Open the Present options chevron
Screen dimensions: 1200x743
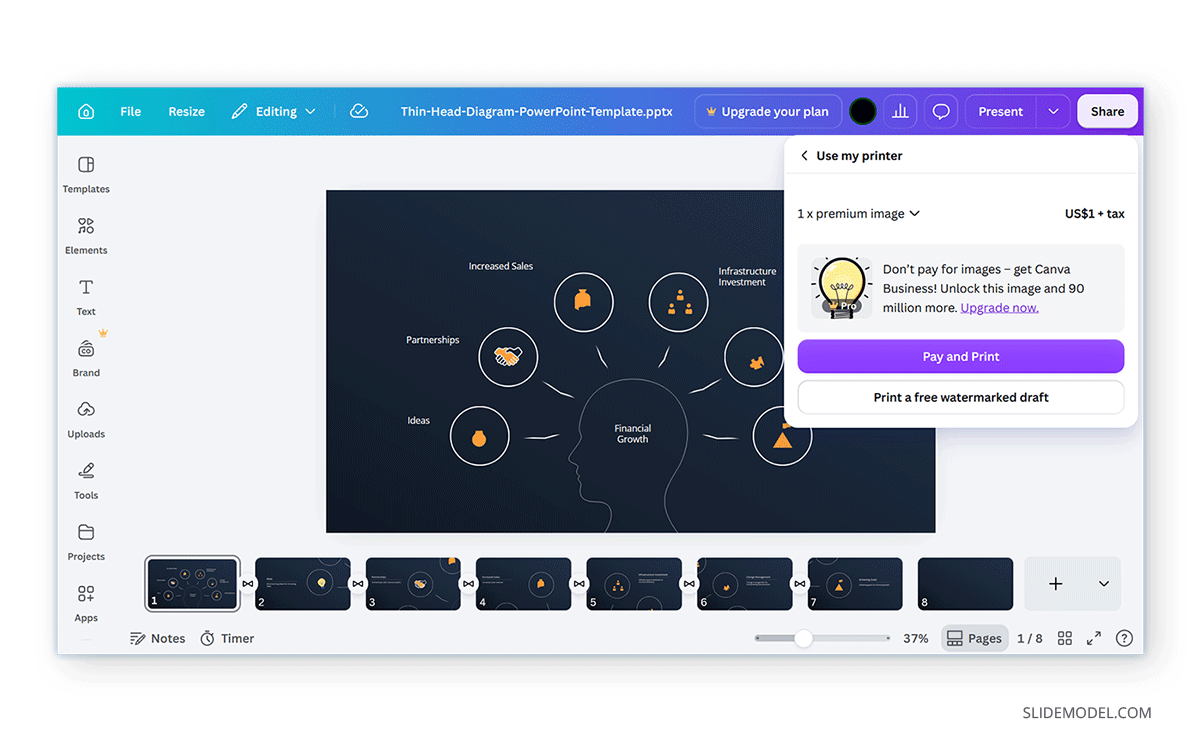pyautogui.click(x=1053, y=112)
